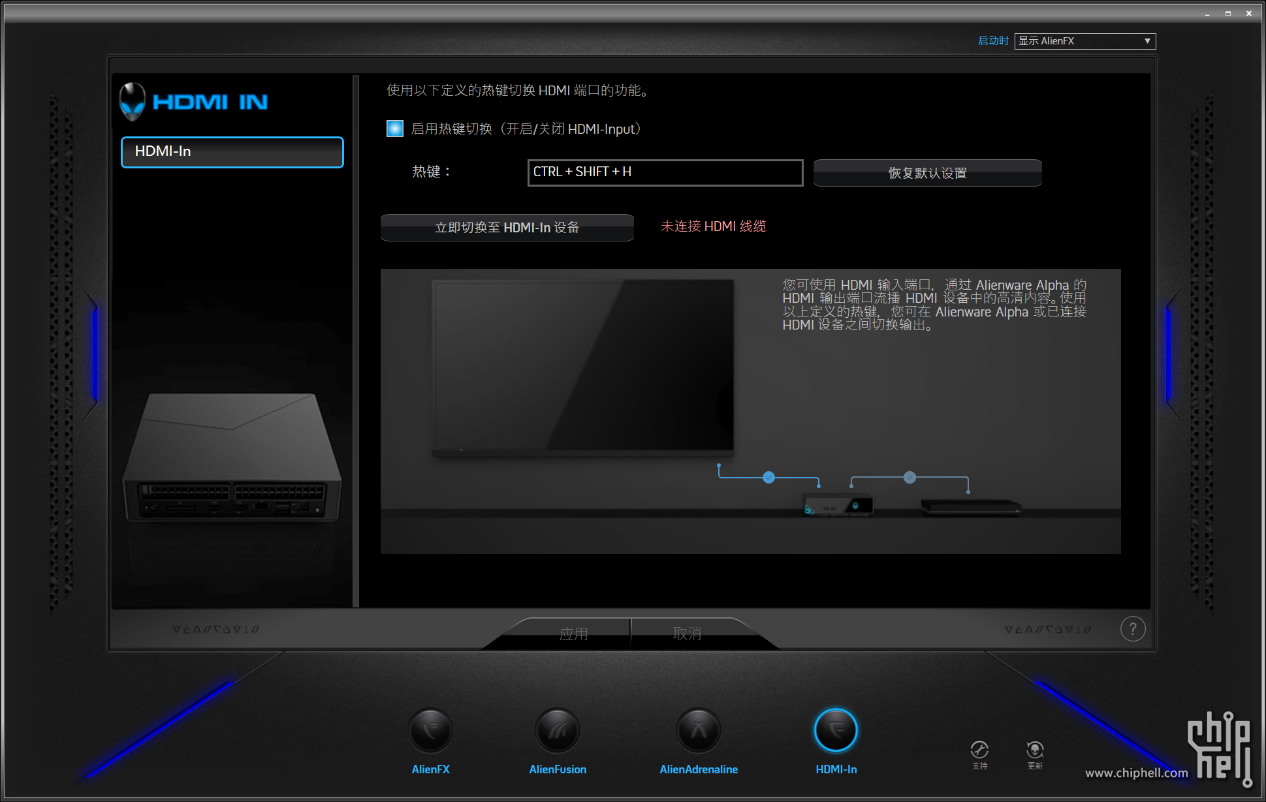Click the CTRL + SHIFT + H hotkey field

[665, 172]
